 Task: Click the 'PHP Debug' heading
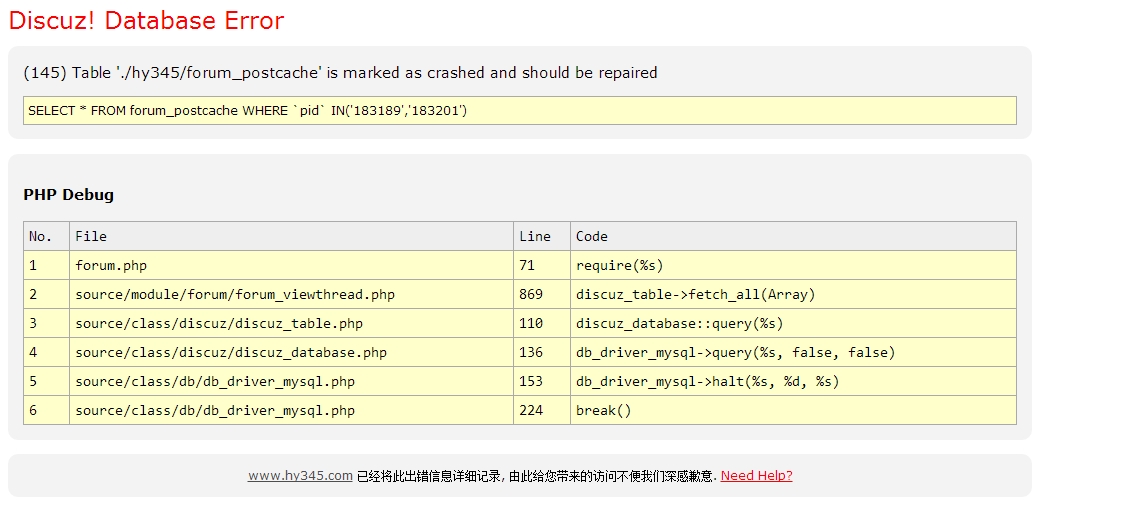click(x=69, y=194)
